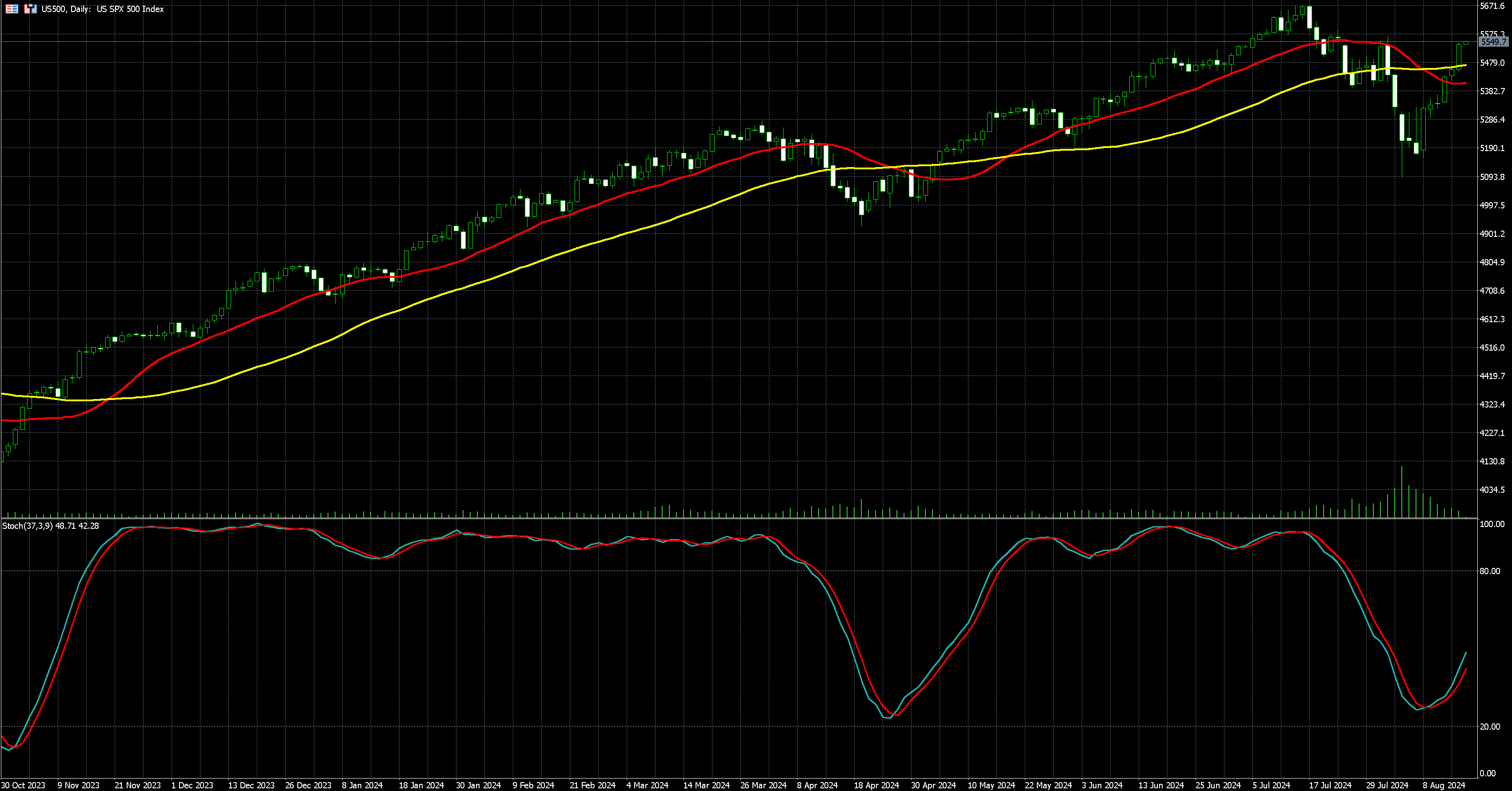Screen dimensions: 1512x791
Task: Click the 30 Oct 2023 date label
Action: click(24, 785)
